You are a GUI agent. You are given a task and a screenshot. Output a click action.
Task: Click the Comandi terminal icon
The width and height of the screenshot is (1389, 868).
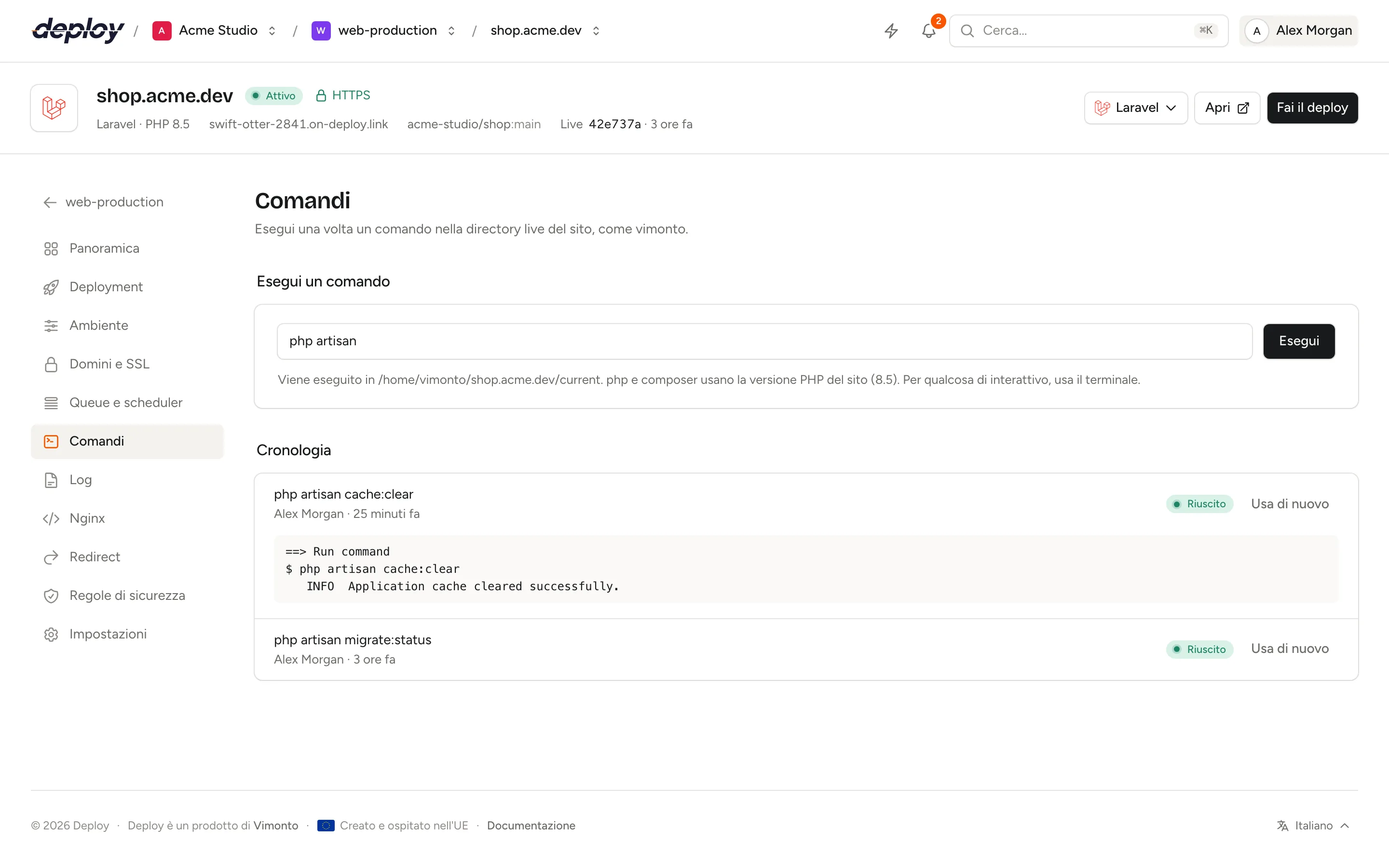[51, 441]
